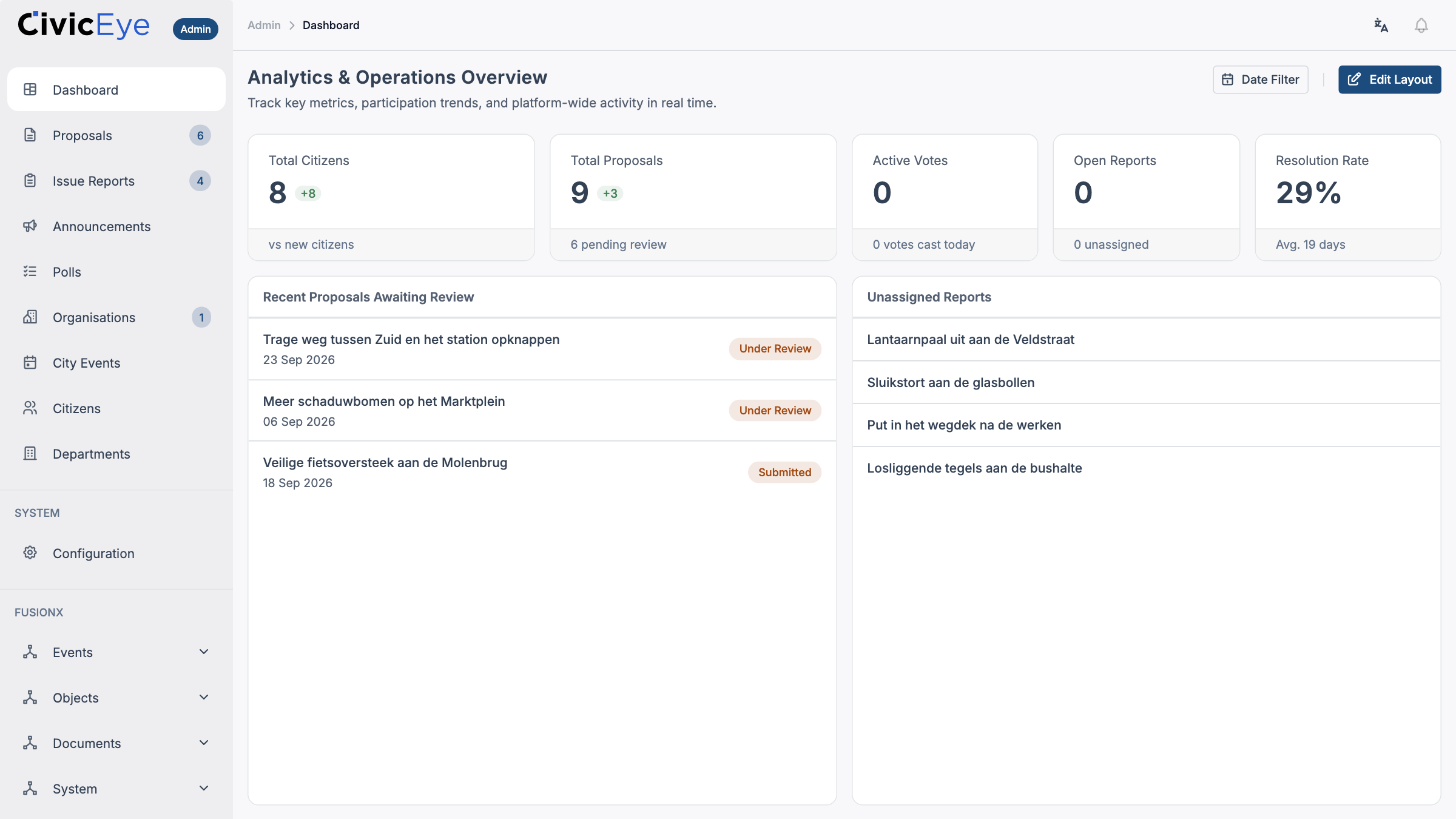Navigate to Announcements page
The height and width of the screenshot is (819, 1456).
tap(116, 226)
